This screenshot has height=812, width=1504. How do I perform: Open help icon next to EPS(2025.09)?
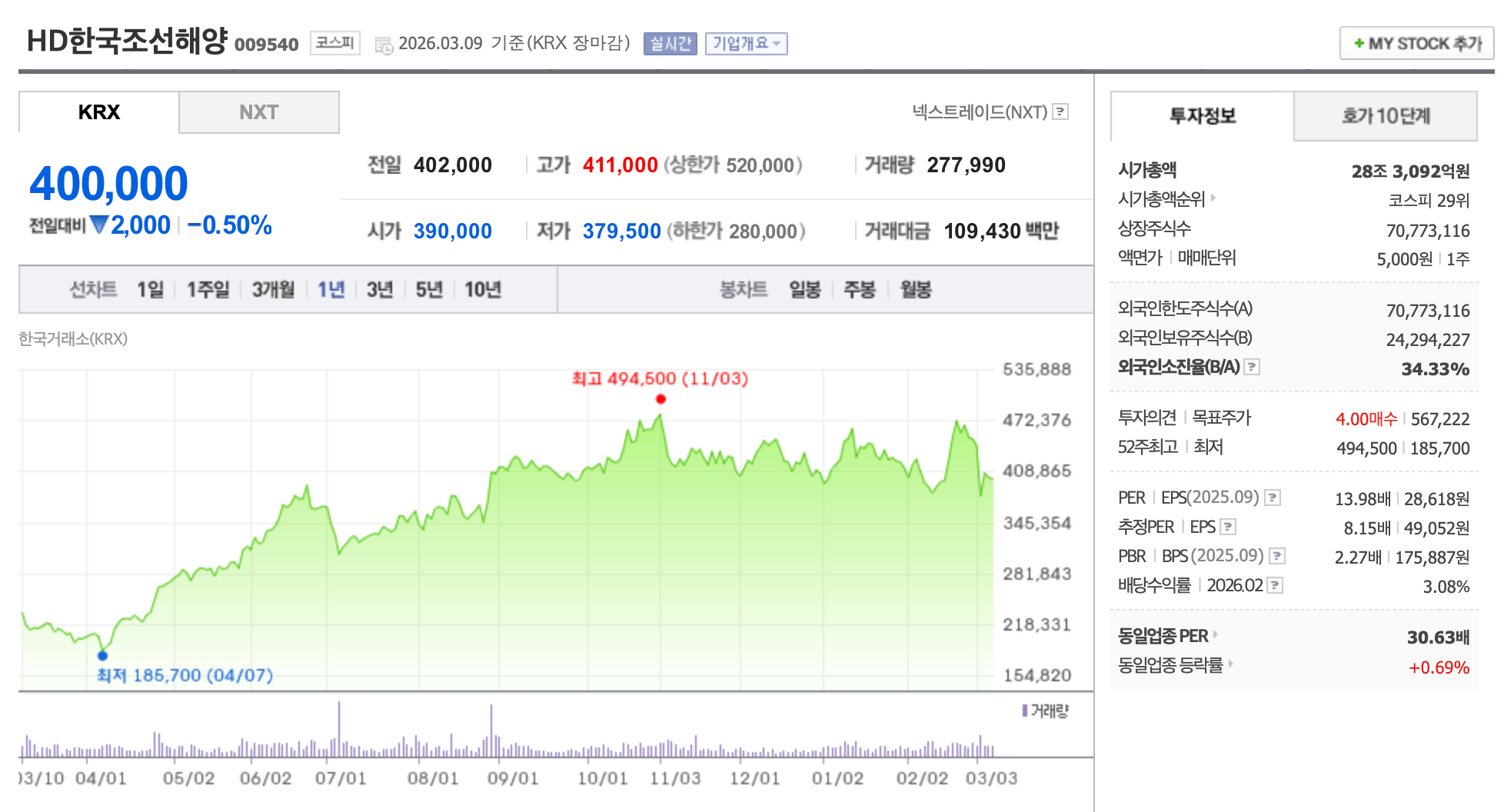coord(1273,498)
